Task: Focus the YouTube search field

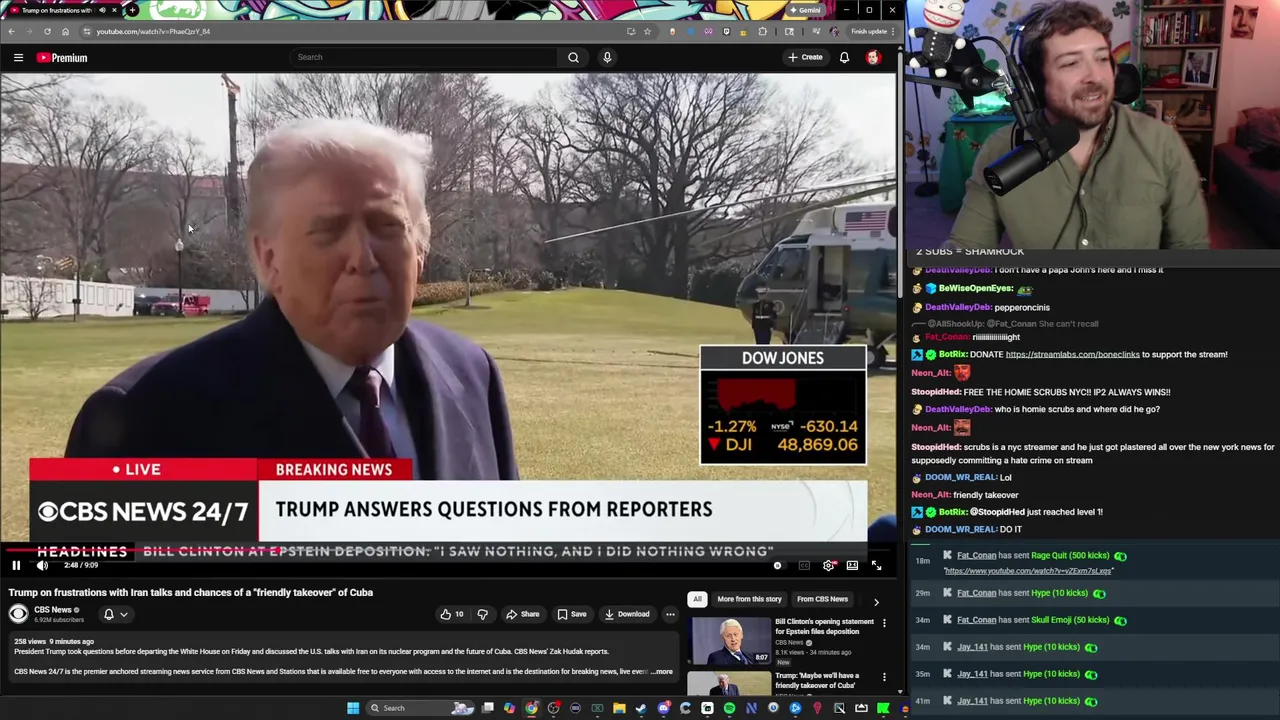Action: point(425,57)
